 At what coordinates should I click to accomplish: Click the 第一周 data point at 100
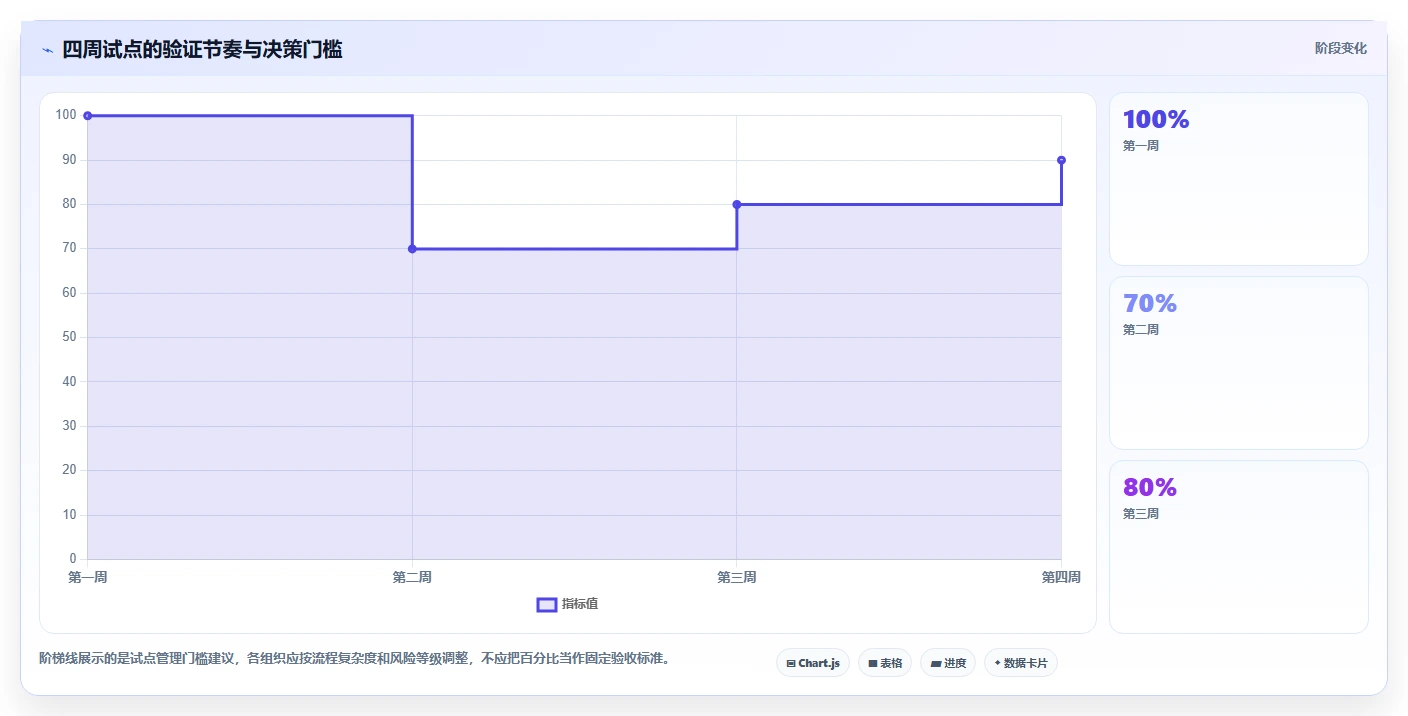coord(88,116)
